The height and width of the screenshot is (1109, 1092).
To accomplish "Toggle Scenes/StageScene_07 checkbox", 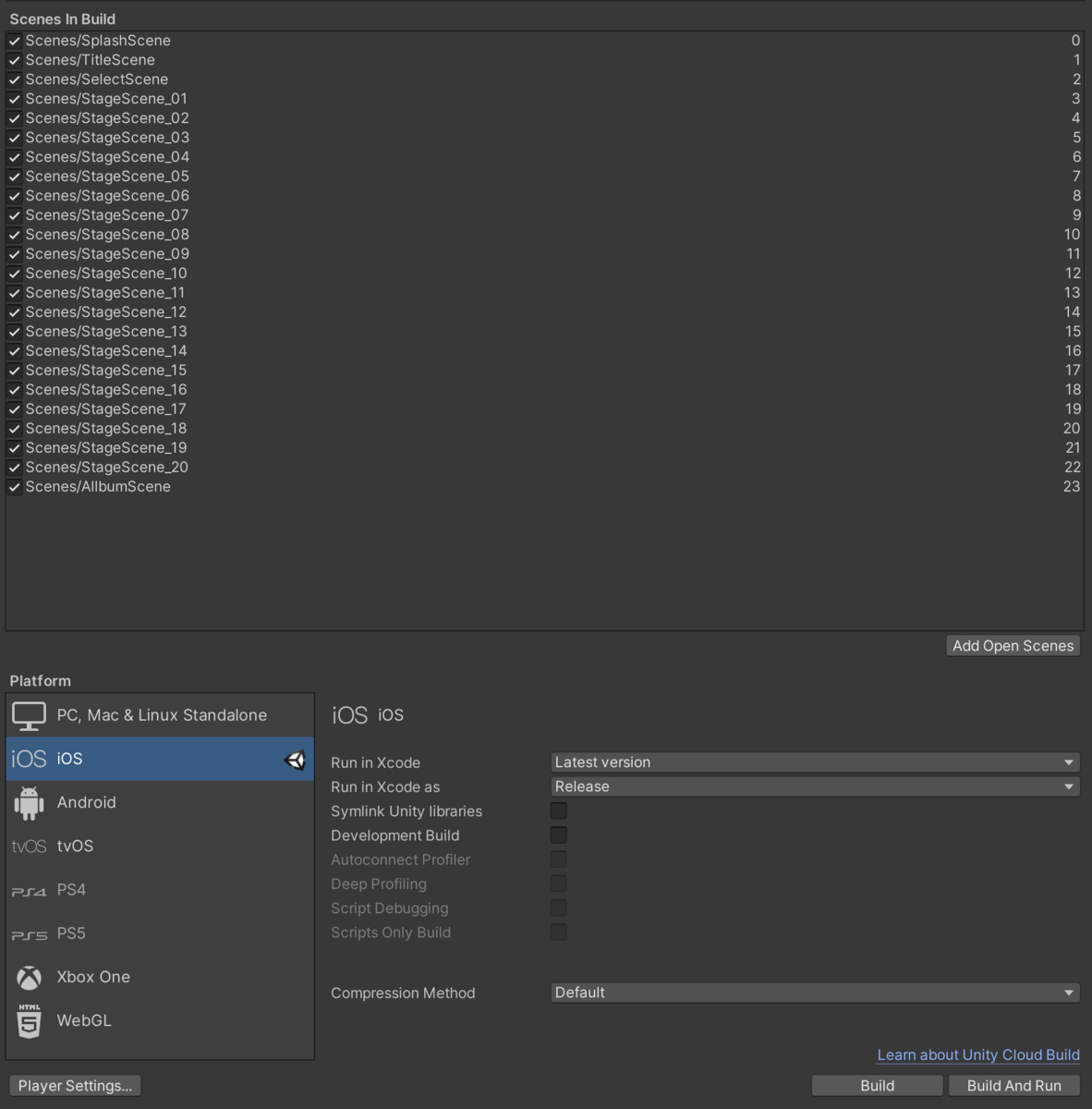I will click(x=14, y=215).
